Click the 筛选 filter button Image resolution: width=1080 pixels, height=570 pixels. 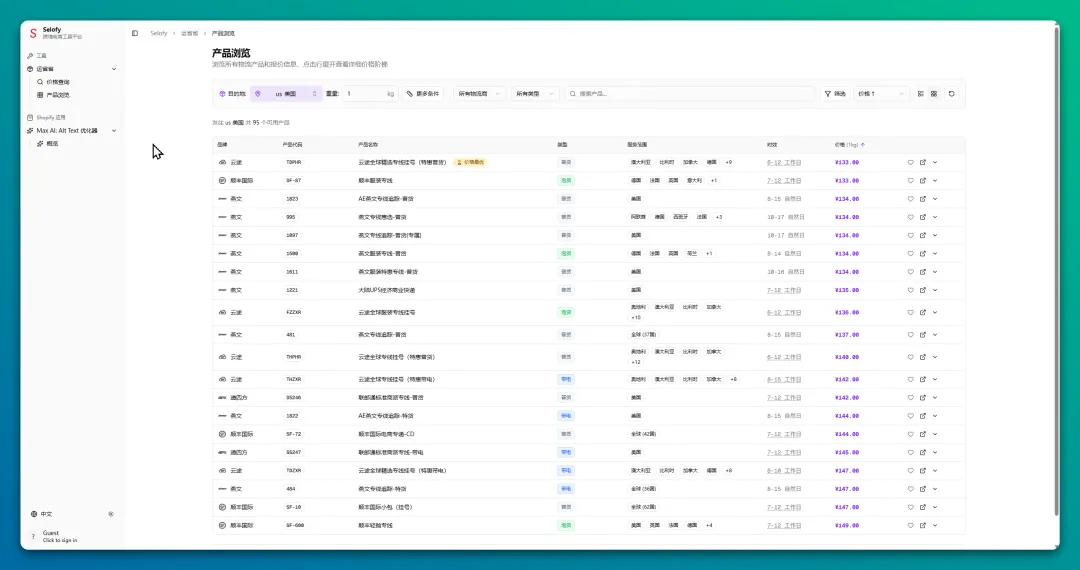click(x=835, y=94)
